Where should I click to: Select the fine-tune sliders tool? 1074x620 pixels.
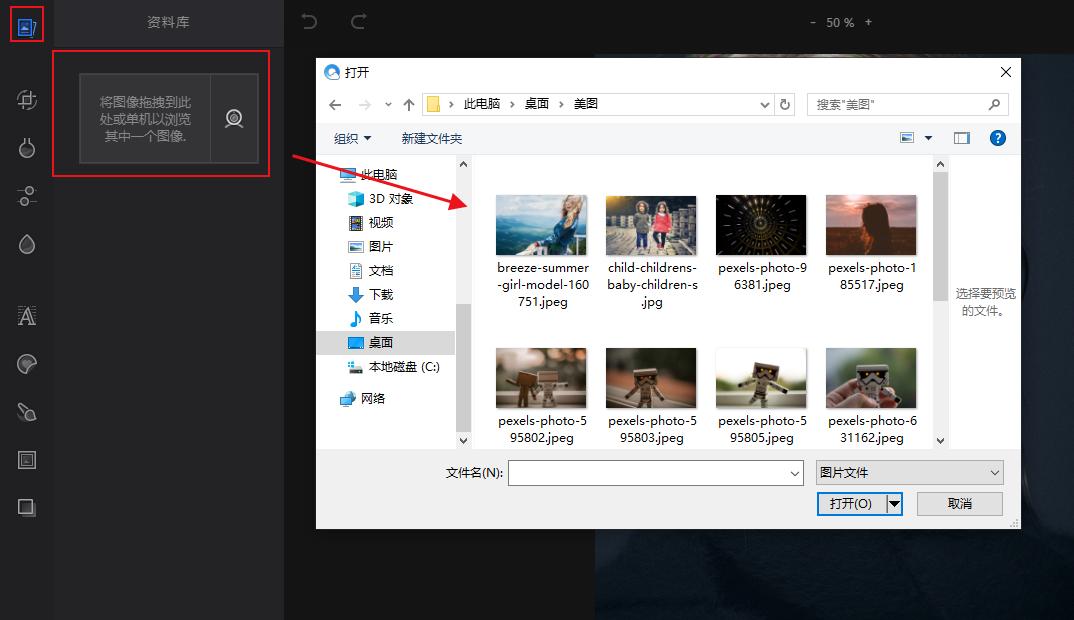[25, 196]
